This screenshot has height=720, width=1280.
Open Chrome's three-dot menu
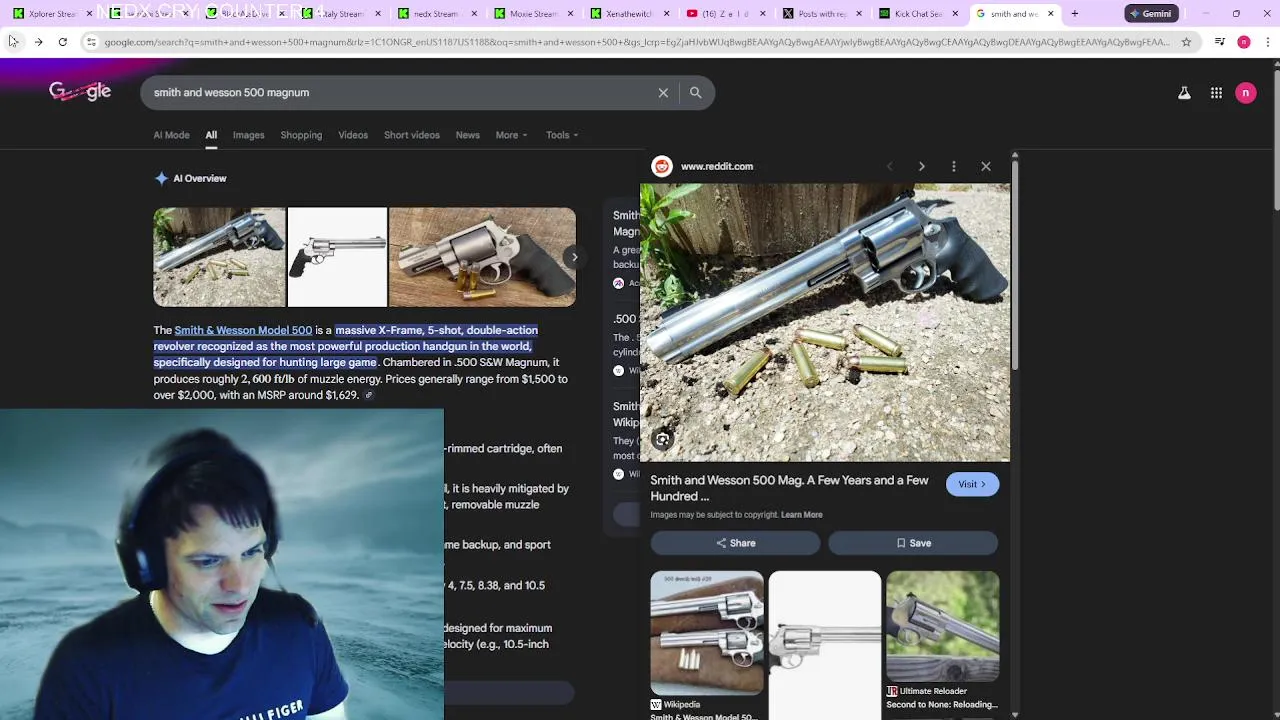(1267, 42)
